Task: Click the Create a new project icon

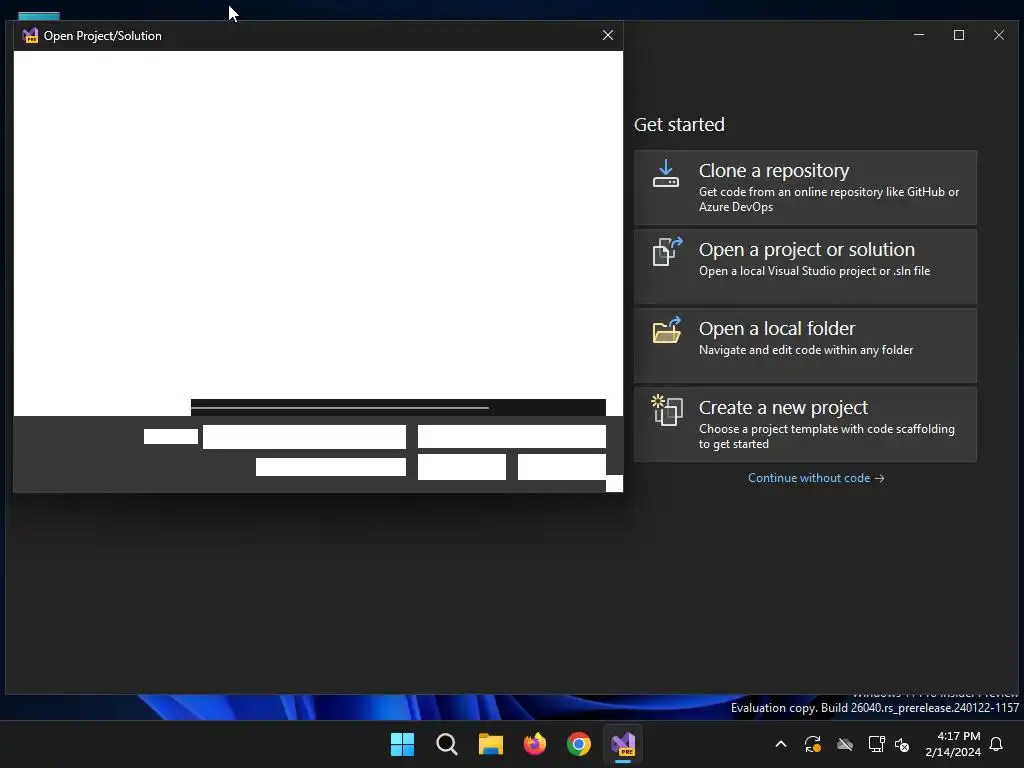Action: click(x=667, y=410)
